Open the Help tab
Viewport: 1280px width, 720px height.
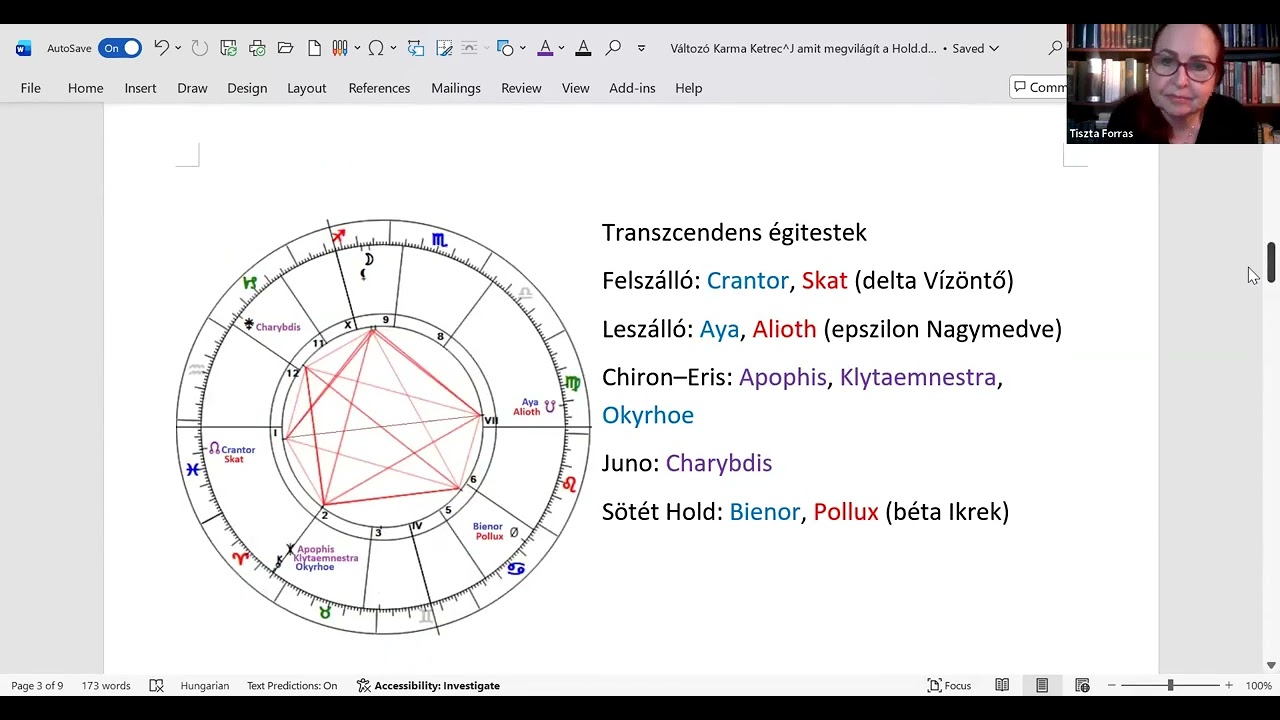[x=688, y=88]
